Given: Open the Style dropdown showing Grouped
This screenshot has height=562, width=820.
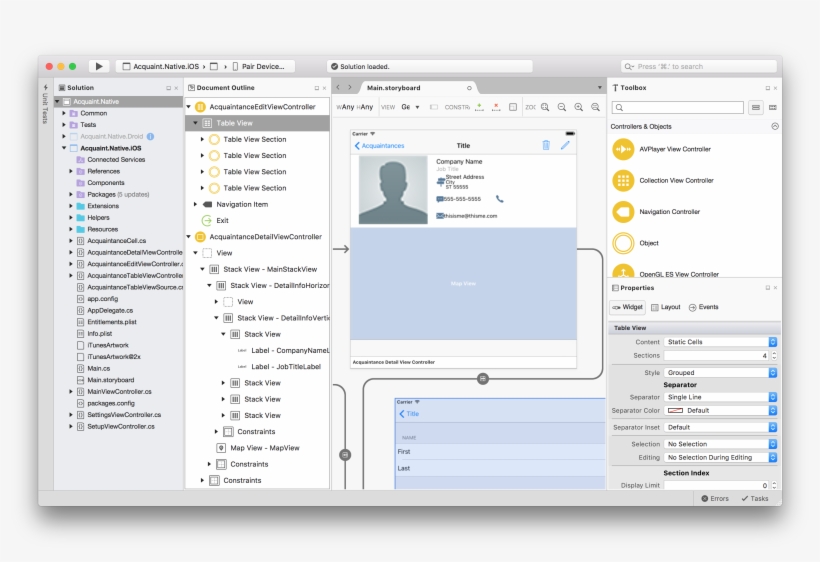Looking at the screenshot, I should (x=720, y=373).
